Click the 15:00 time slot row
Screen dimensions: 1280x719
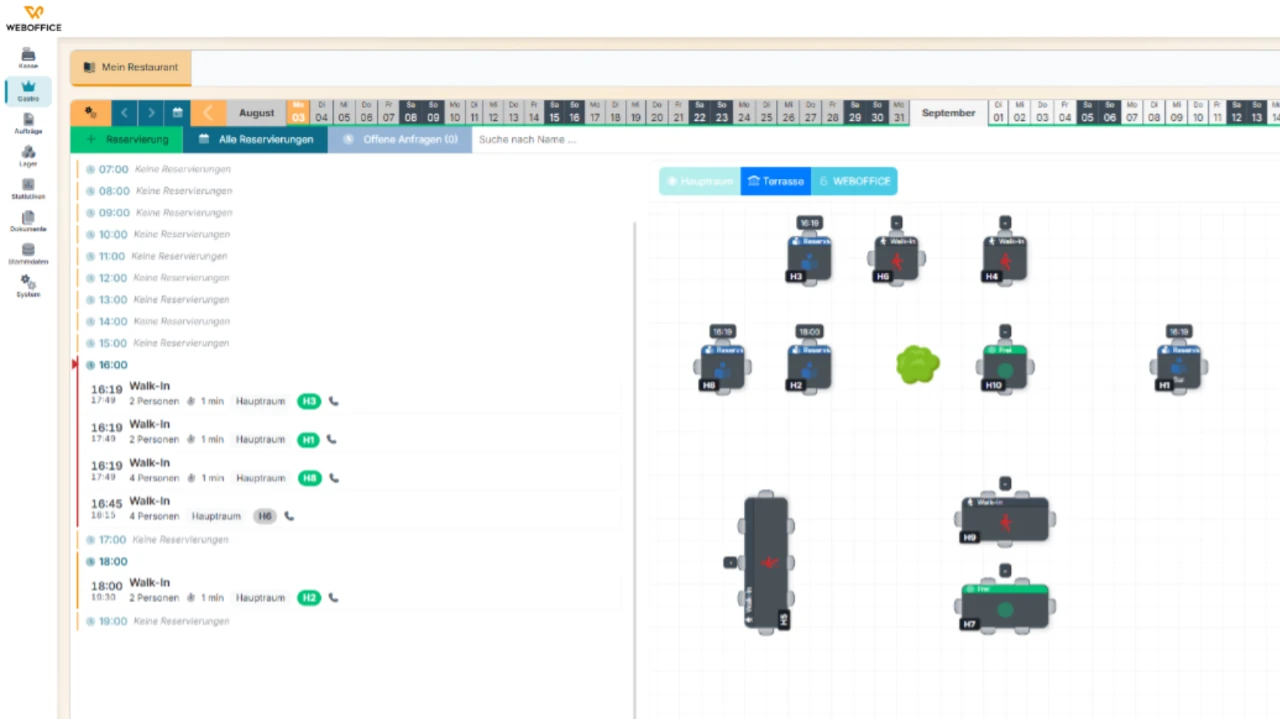coord(350,343)
